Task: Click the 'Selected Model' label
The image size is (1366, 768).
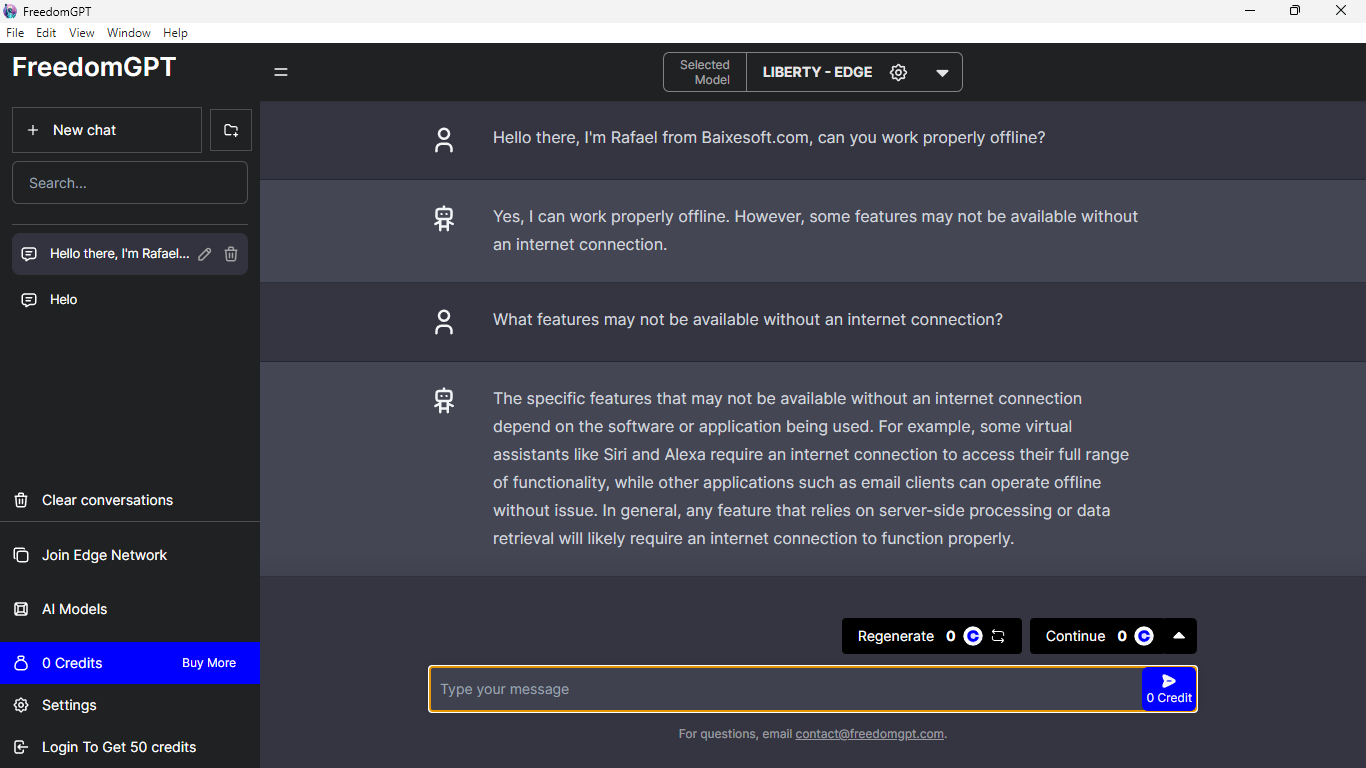Action: (x=705, y=72)
